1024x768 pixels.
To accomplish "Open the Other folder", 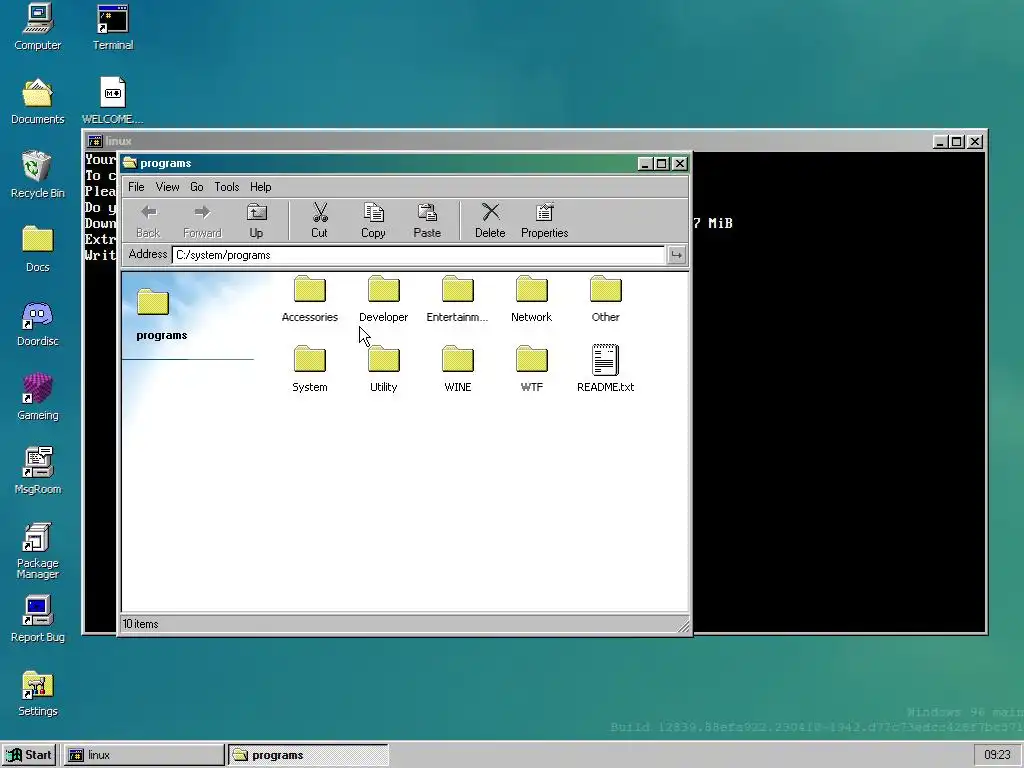I will pos(605,299).
